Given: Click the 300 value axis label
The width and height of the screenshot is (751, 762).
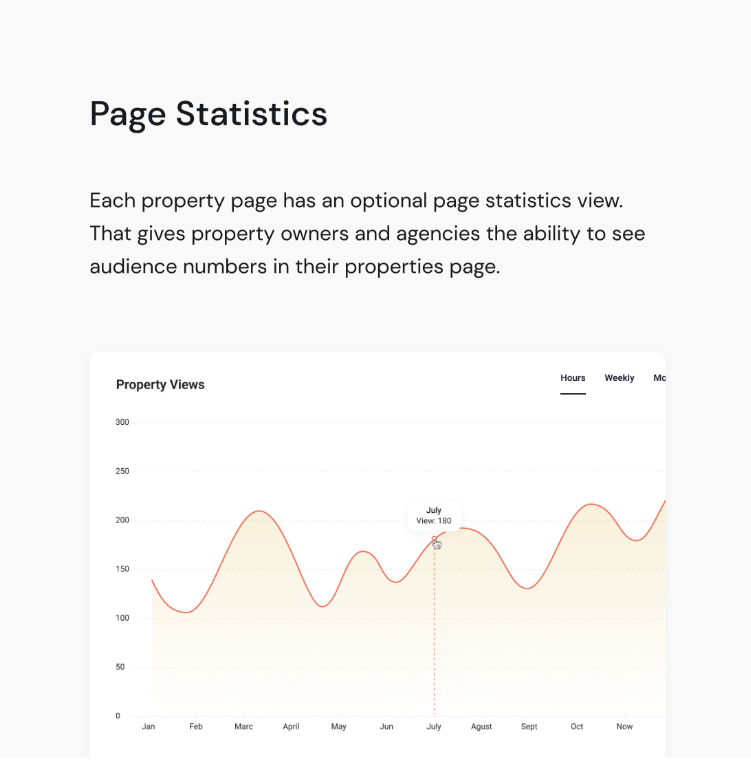Looking at the screenshot, I should [x=122, y=422].
